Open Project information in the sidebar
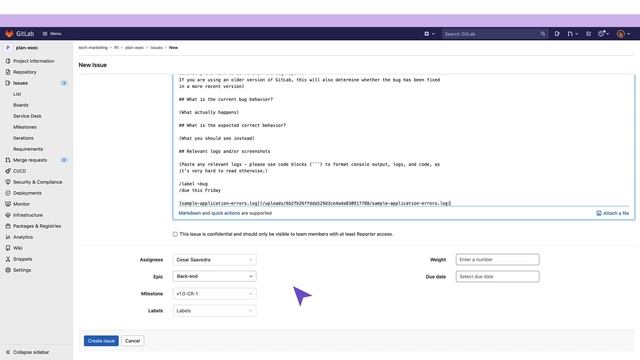Image resolution: width=640 pixels, height=360 pixels. click(x=33, y=61)
